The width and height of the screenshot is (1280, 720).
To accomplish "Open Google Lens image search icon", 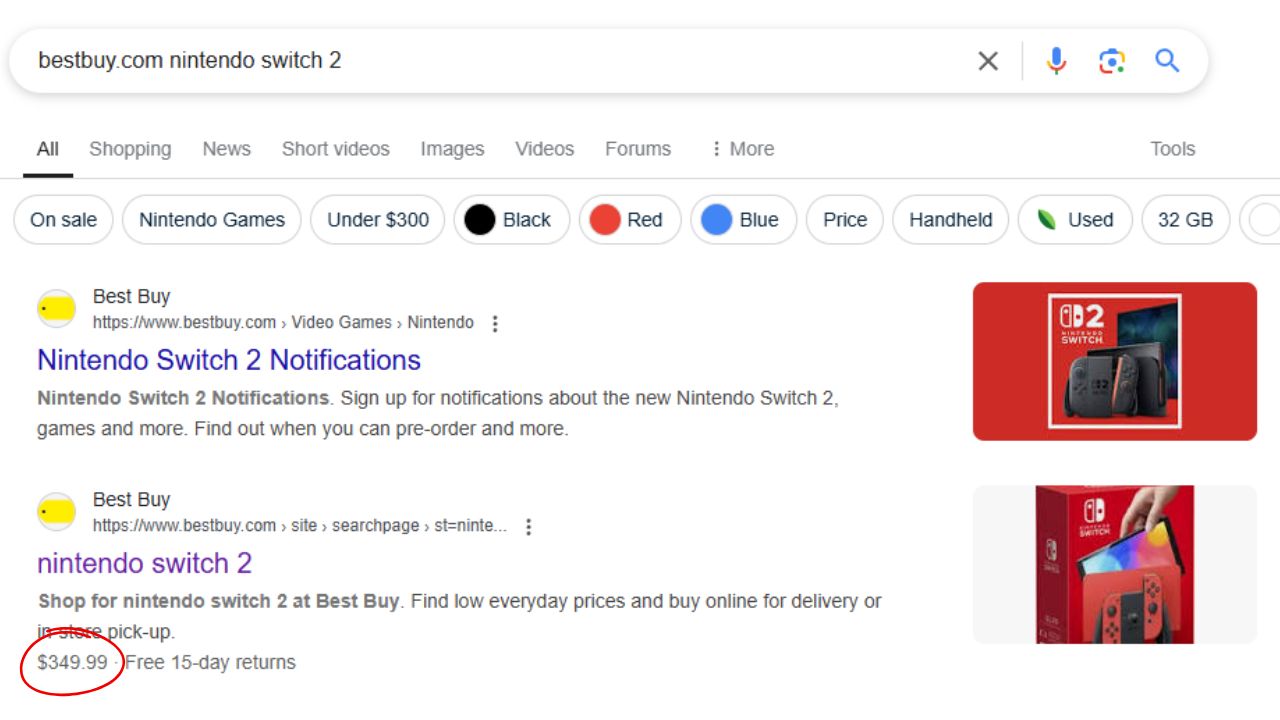I will 1112,61.
